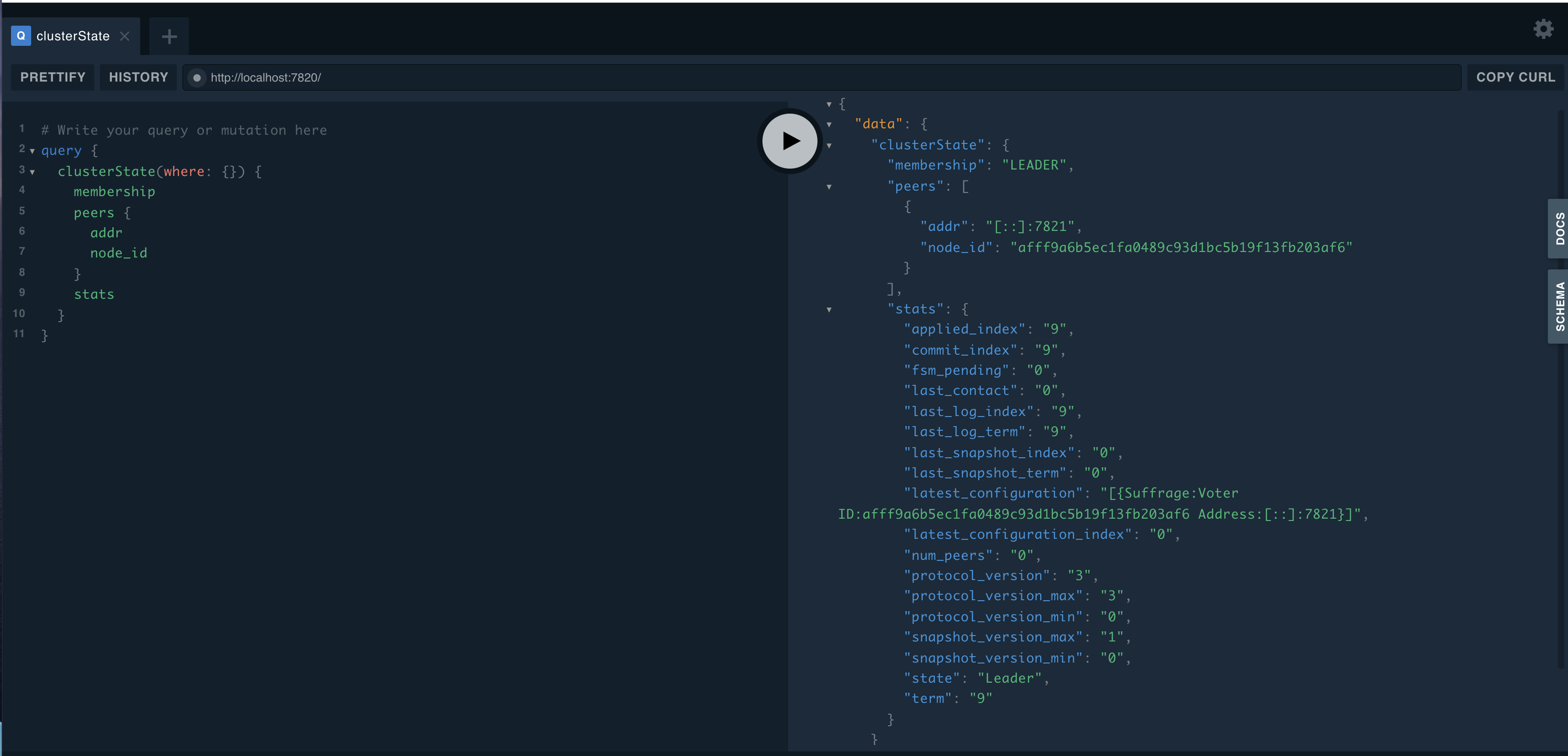The width and height of the screenshot is (1568, 756).
Task: Collapse the "peers" array in response
Action: click(x=829, y=187)
